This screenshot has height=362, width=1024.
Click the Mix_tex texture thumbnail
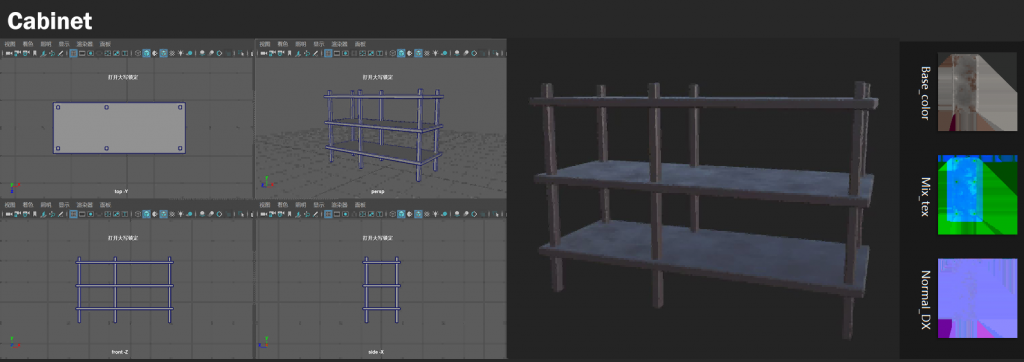[978, 195]
